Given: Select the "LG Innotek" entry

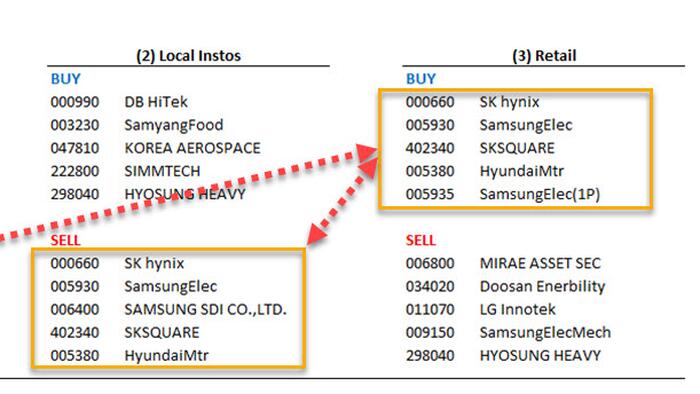Looking at the screenshot, I should pyautogui.click(x=517, y=310).
